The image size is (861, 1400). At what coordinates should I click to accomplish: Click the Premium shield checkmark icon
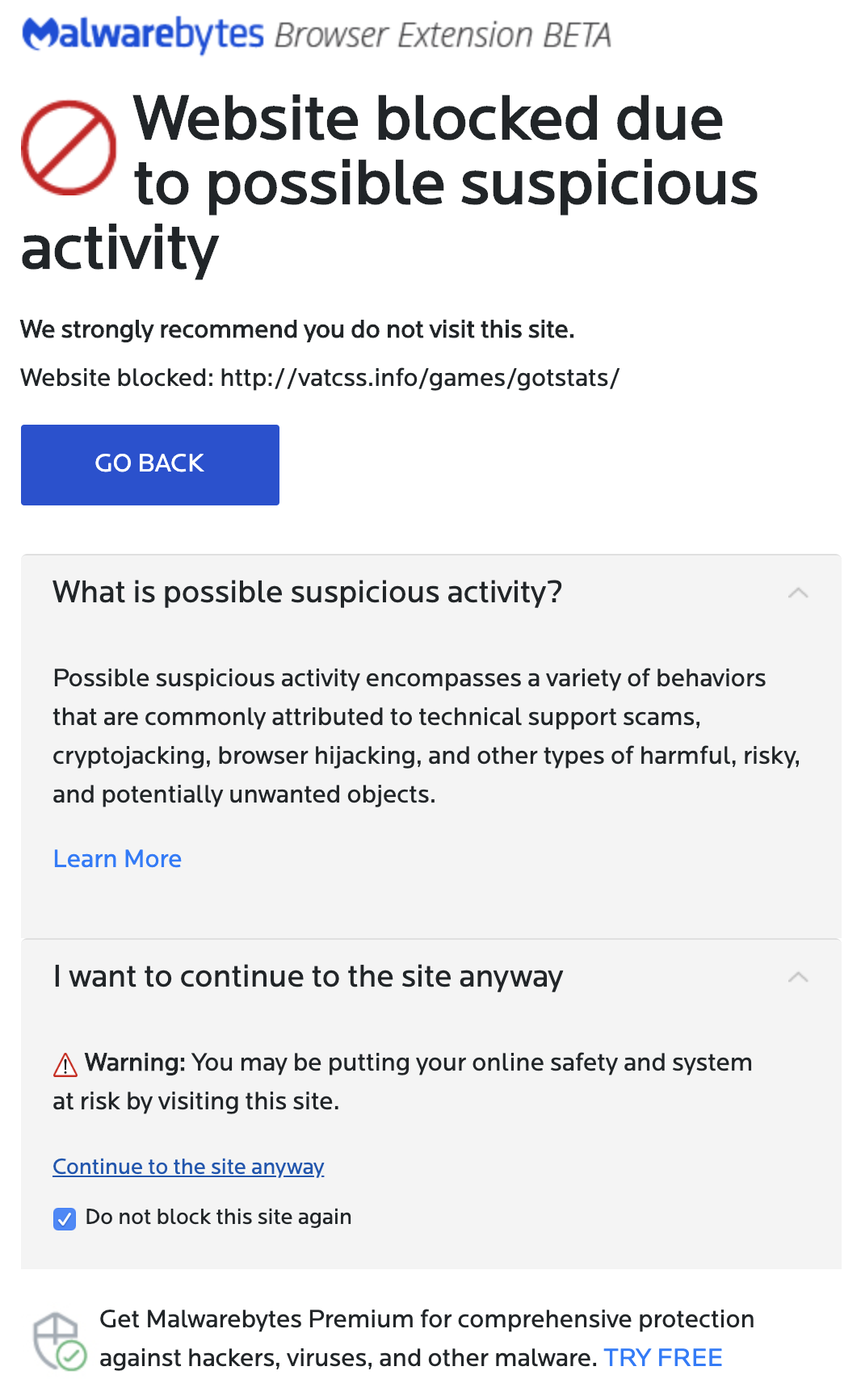click(59, 1341)
